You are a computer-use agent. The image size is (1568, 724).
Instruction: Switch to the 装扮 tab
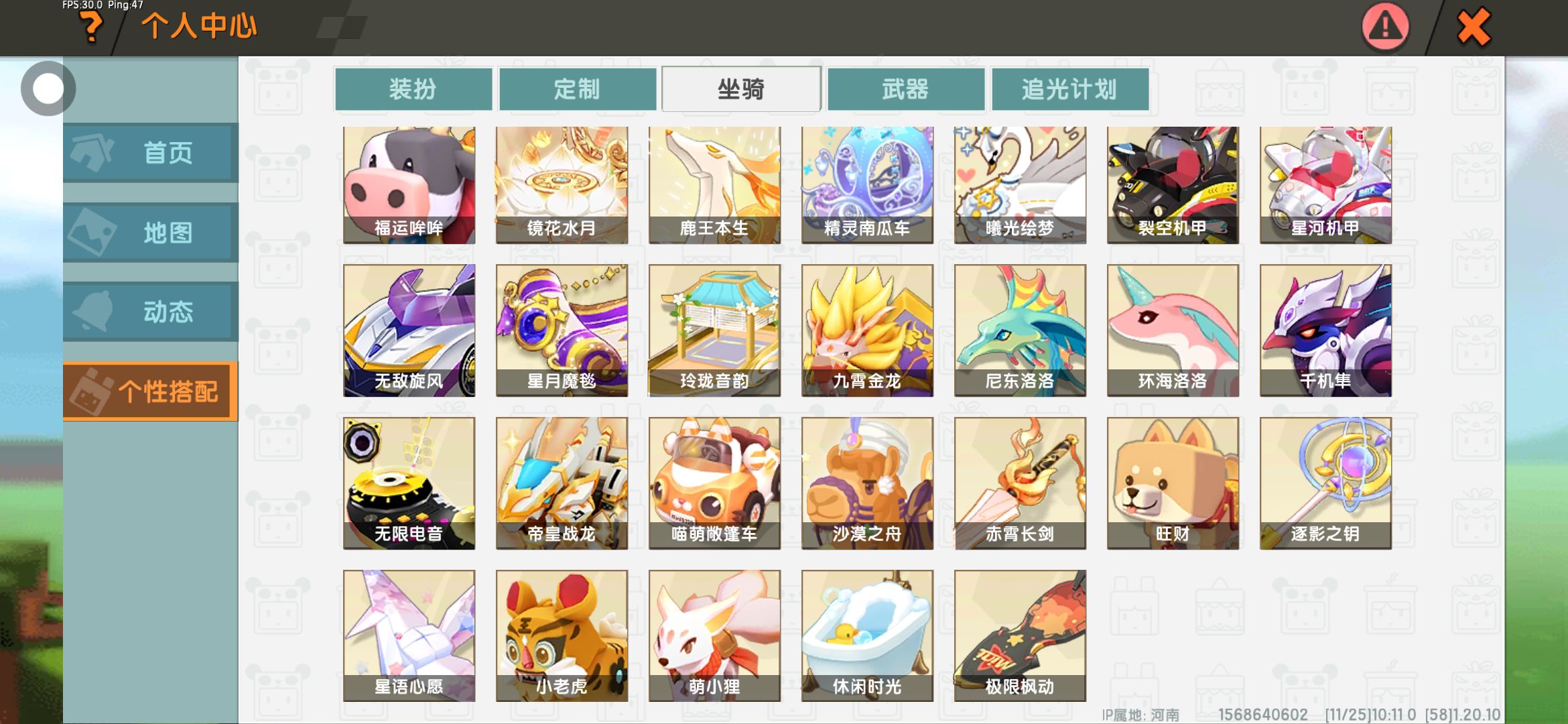pyautogui.click(x=413, y=88)
